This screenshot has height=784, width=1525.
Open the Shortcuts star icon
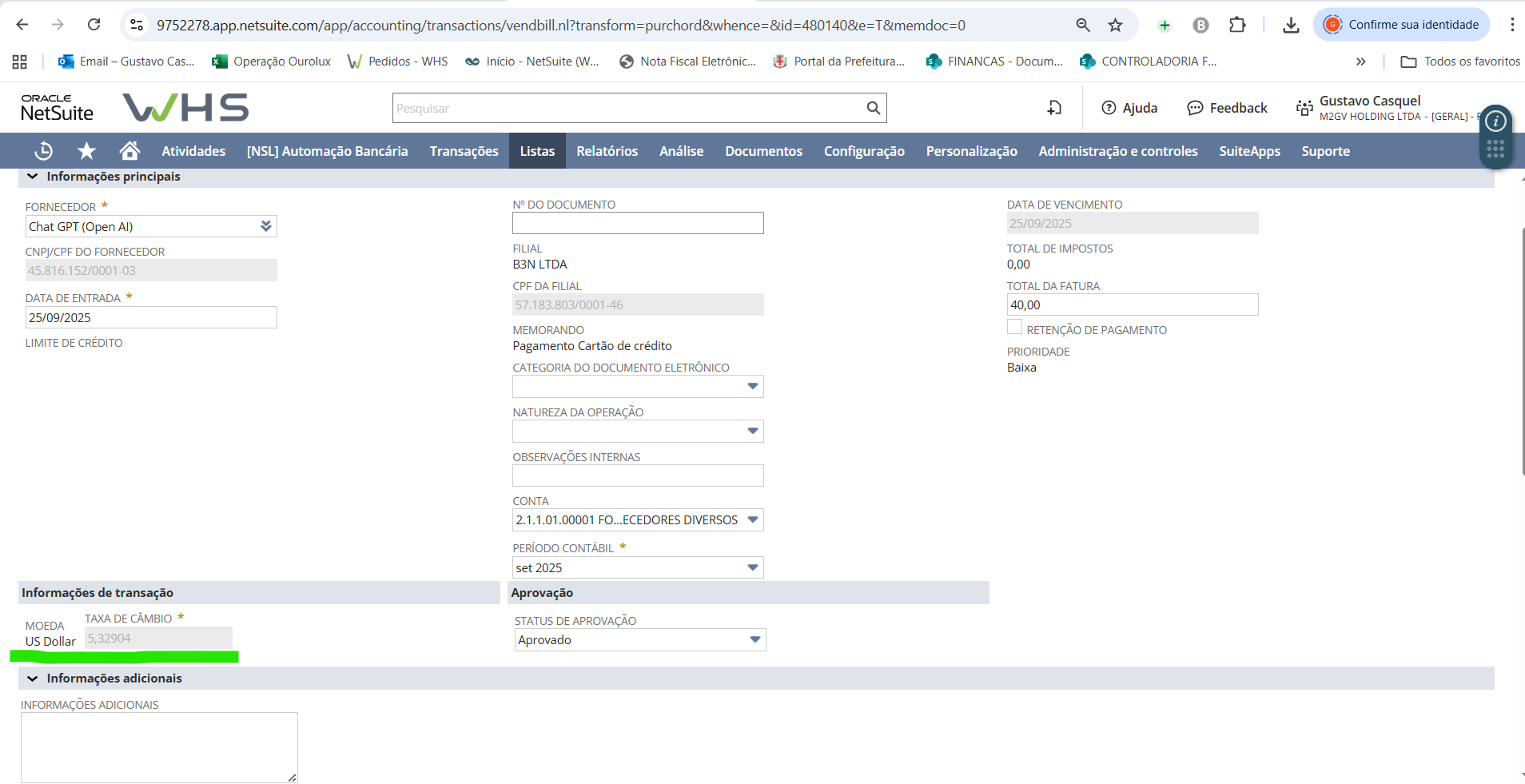click(86, 151)
